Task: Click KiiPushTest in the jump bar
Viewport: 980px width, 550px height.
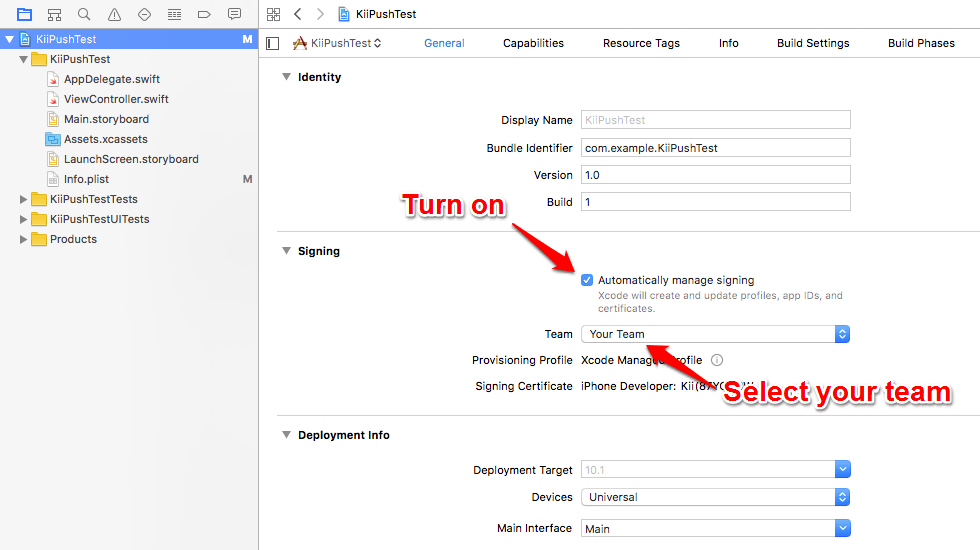Action: [x=386, y=14]
